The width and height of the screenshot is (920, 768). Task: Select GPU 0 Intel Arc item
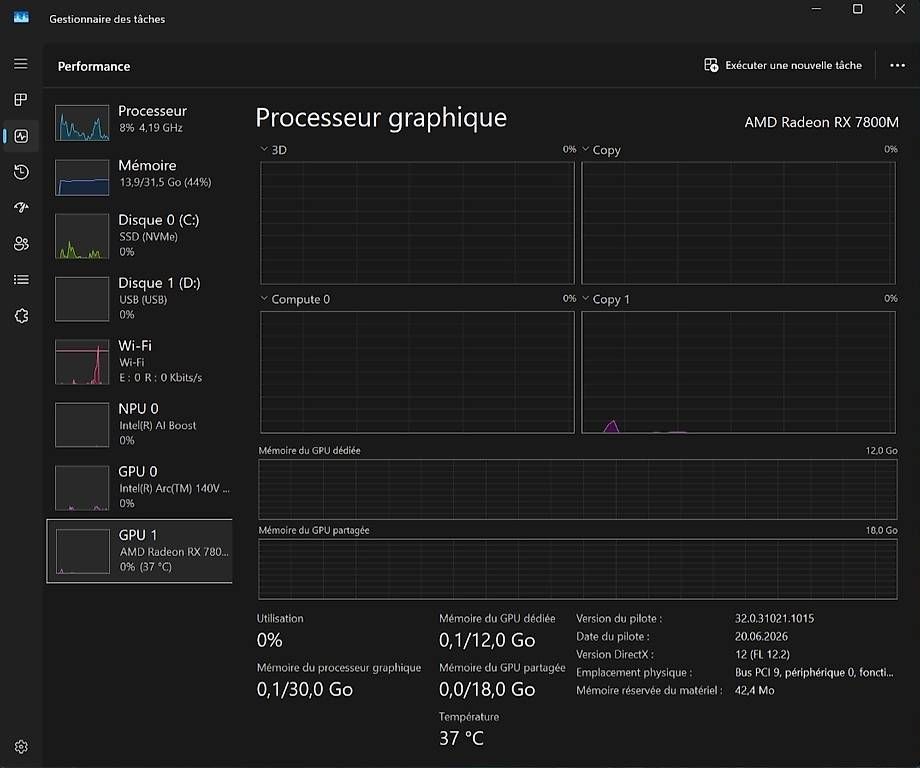[x=140, y=487]
